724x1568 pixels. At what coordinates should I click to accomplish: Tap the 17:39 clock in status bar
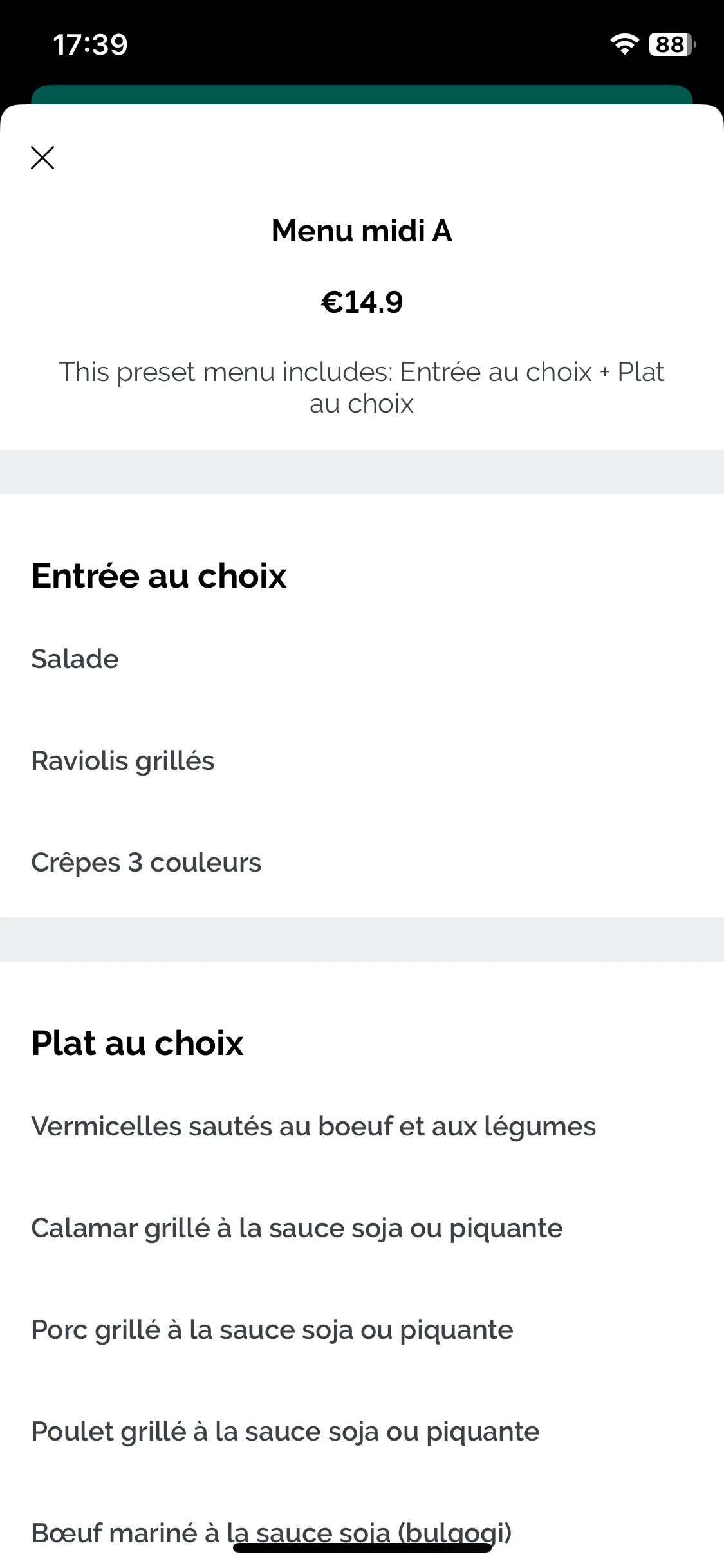90,44
